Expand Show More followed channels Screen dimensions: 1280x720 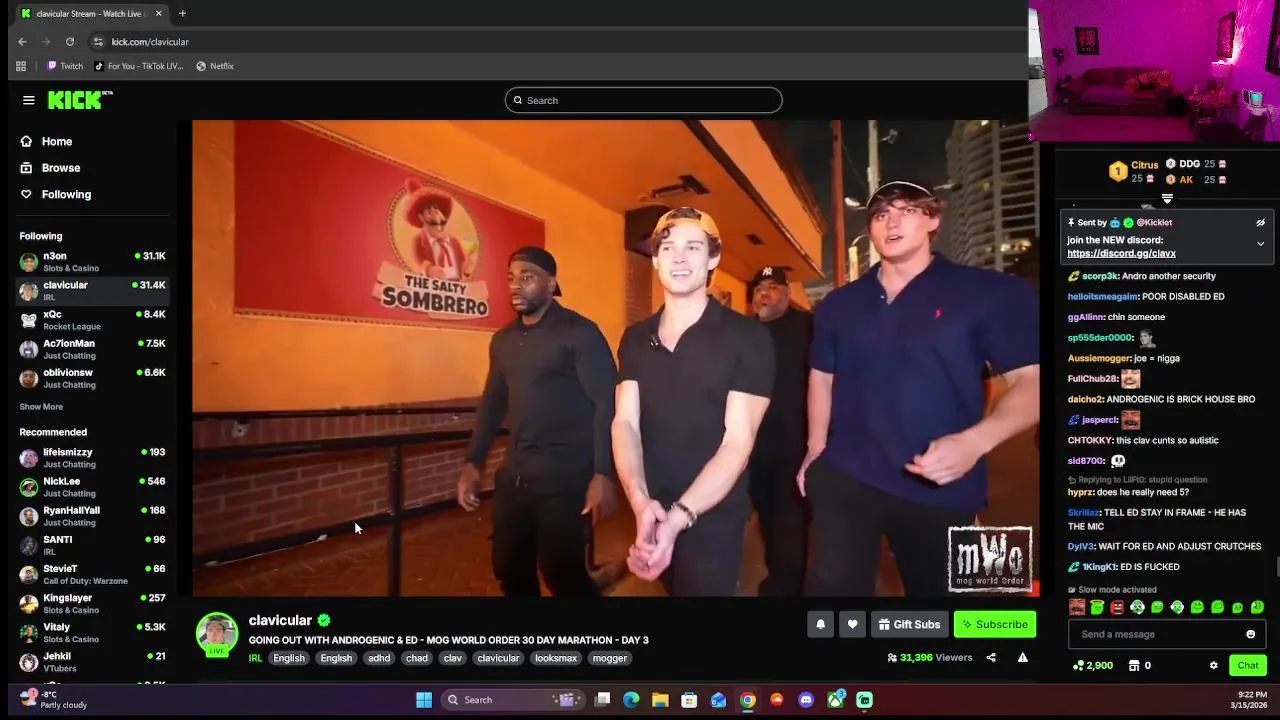point(41,407)
